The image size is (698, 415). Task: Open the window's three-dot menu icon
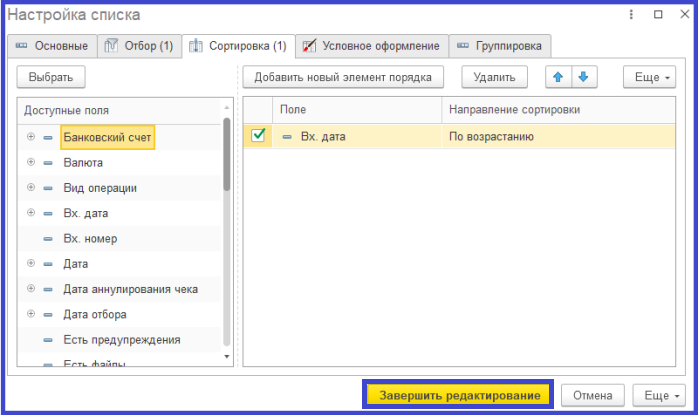631,15
